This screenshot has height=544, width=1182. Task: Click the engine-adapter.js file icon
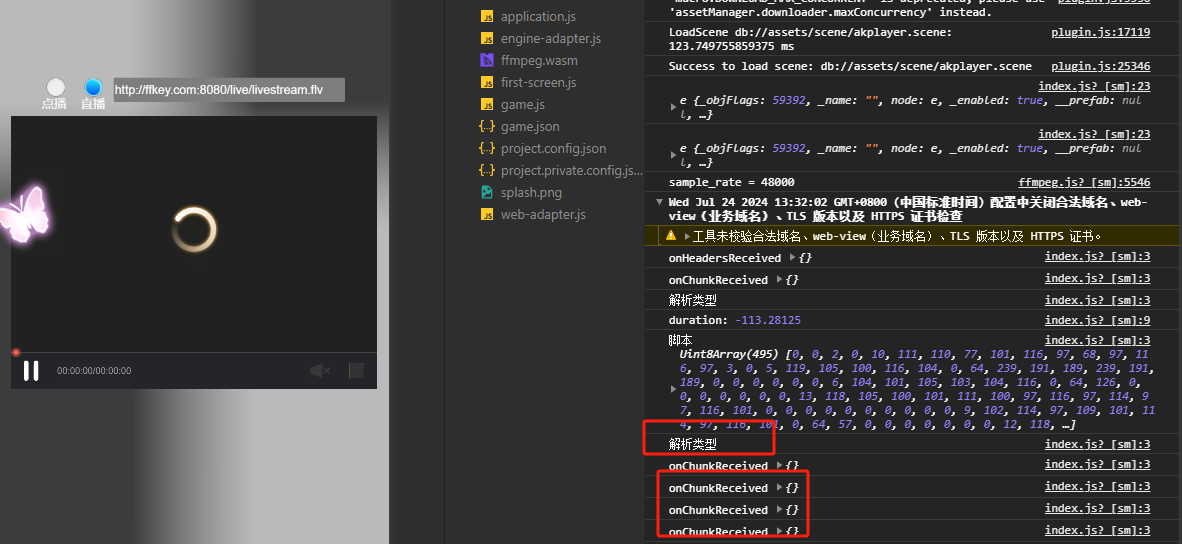(x=487, y=38)
